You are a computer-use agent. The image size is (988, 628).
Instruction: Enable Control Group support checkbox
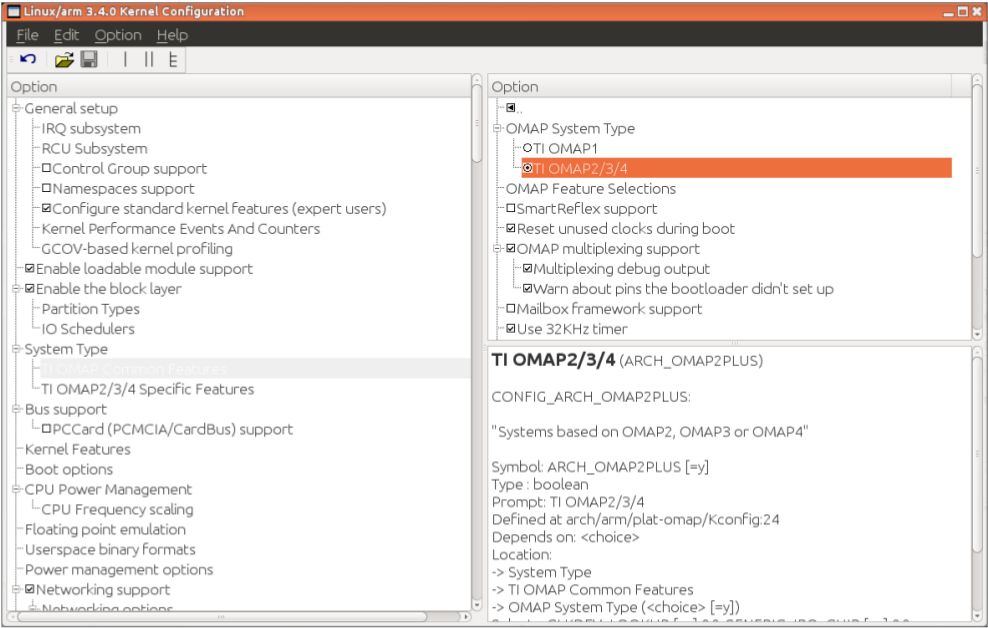point(46,169)
